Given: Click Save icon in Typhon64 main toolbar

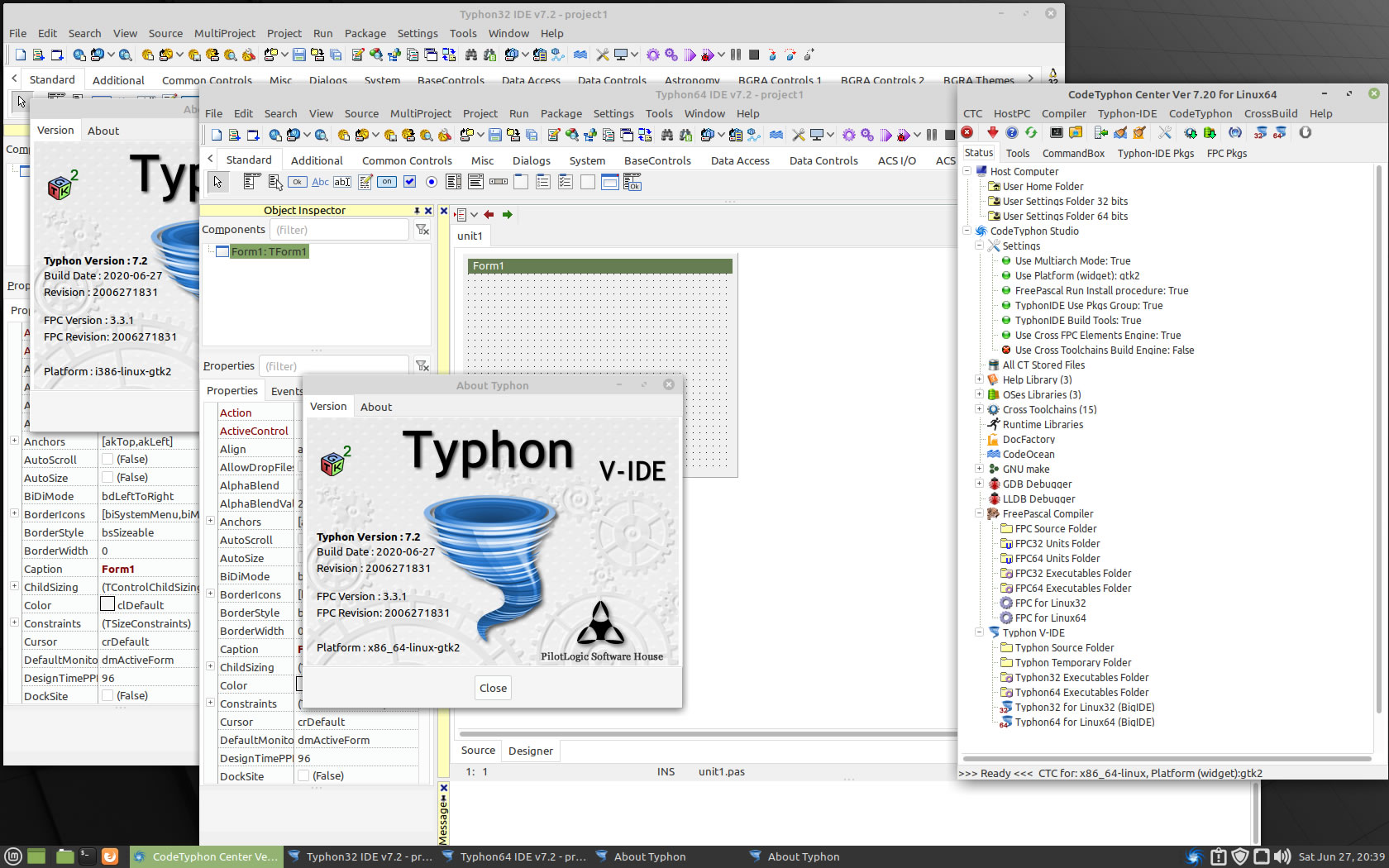Looking at the screenshot, I should [494, 135].
